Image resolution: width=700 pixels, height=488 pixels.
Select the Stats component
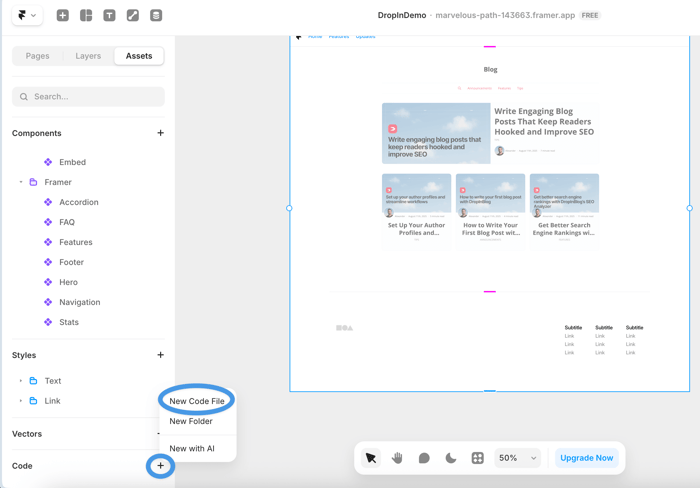point(69,322)
